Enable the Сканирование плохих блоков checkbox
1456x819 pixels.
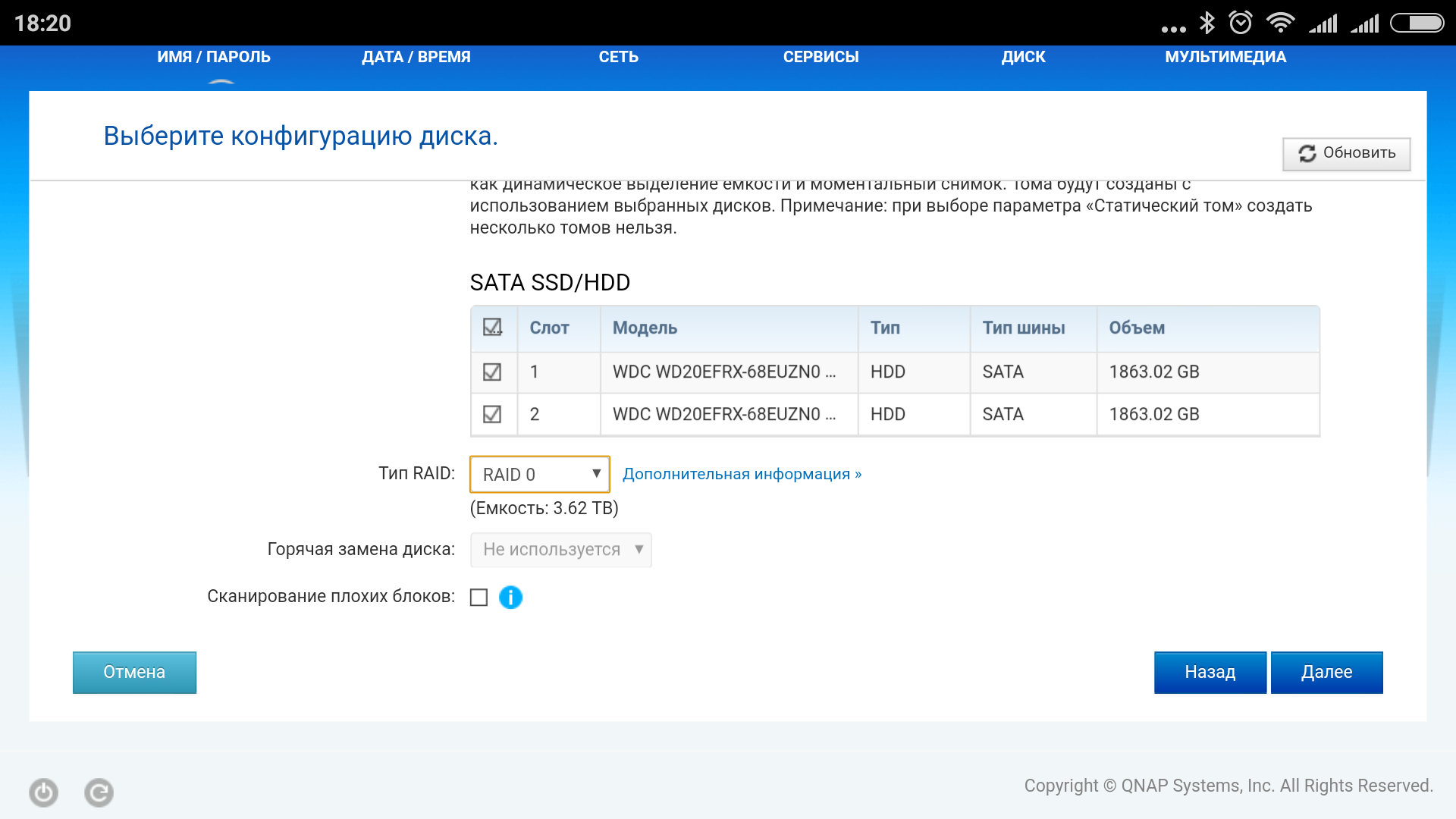479,598
